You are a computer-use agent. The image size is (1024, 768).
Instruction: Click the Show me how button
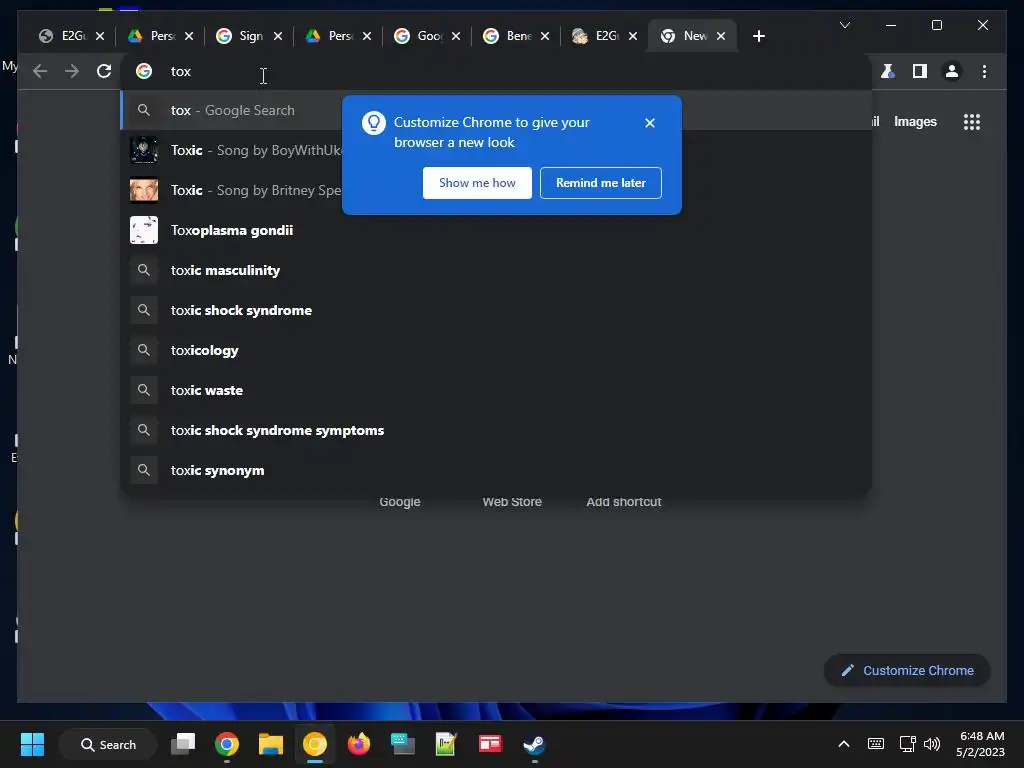tap(477, 183)
